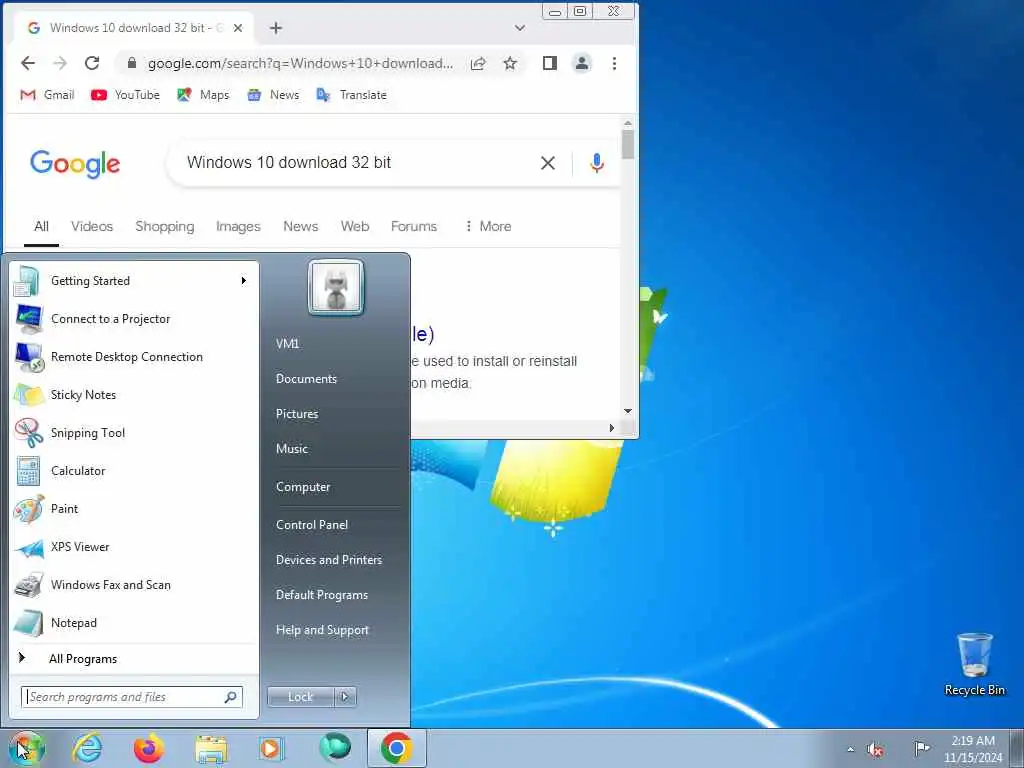
Task: Open Paint from Start menu
Action: pos(134,509)
